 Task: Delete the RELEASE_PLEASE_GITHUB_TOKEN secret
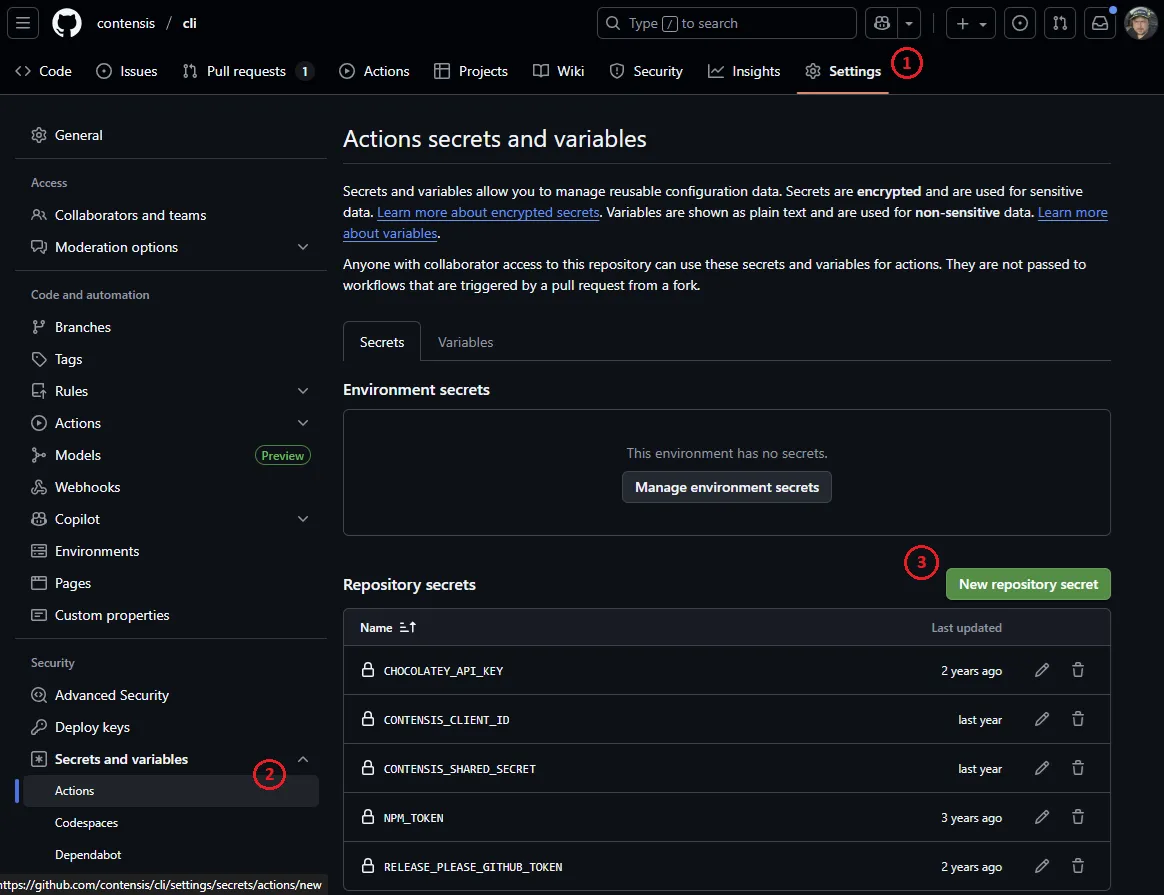(1078, 867)
